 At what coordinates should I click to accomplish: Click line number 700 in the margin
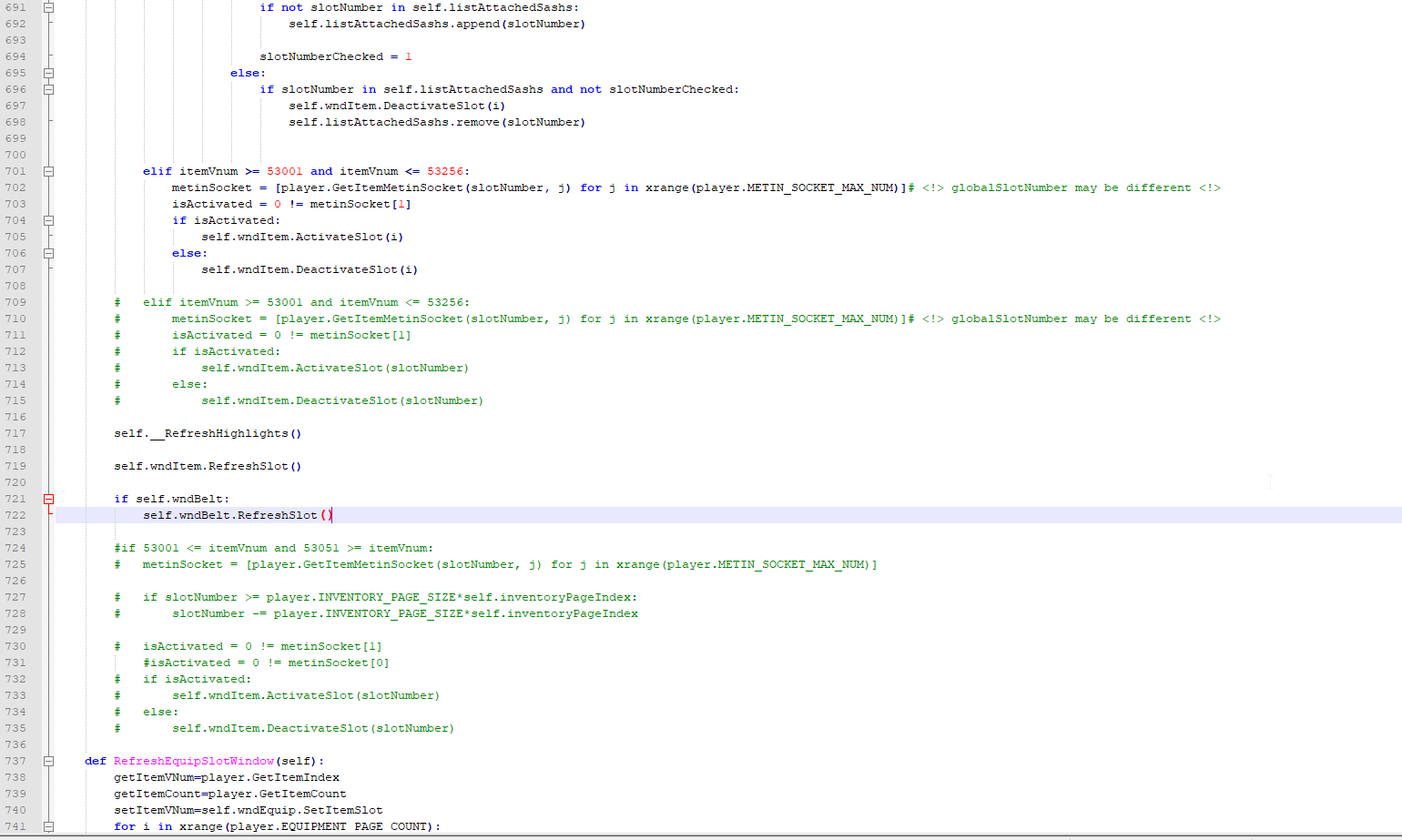tap(15, 155)
